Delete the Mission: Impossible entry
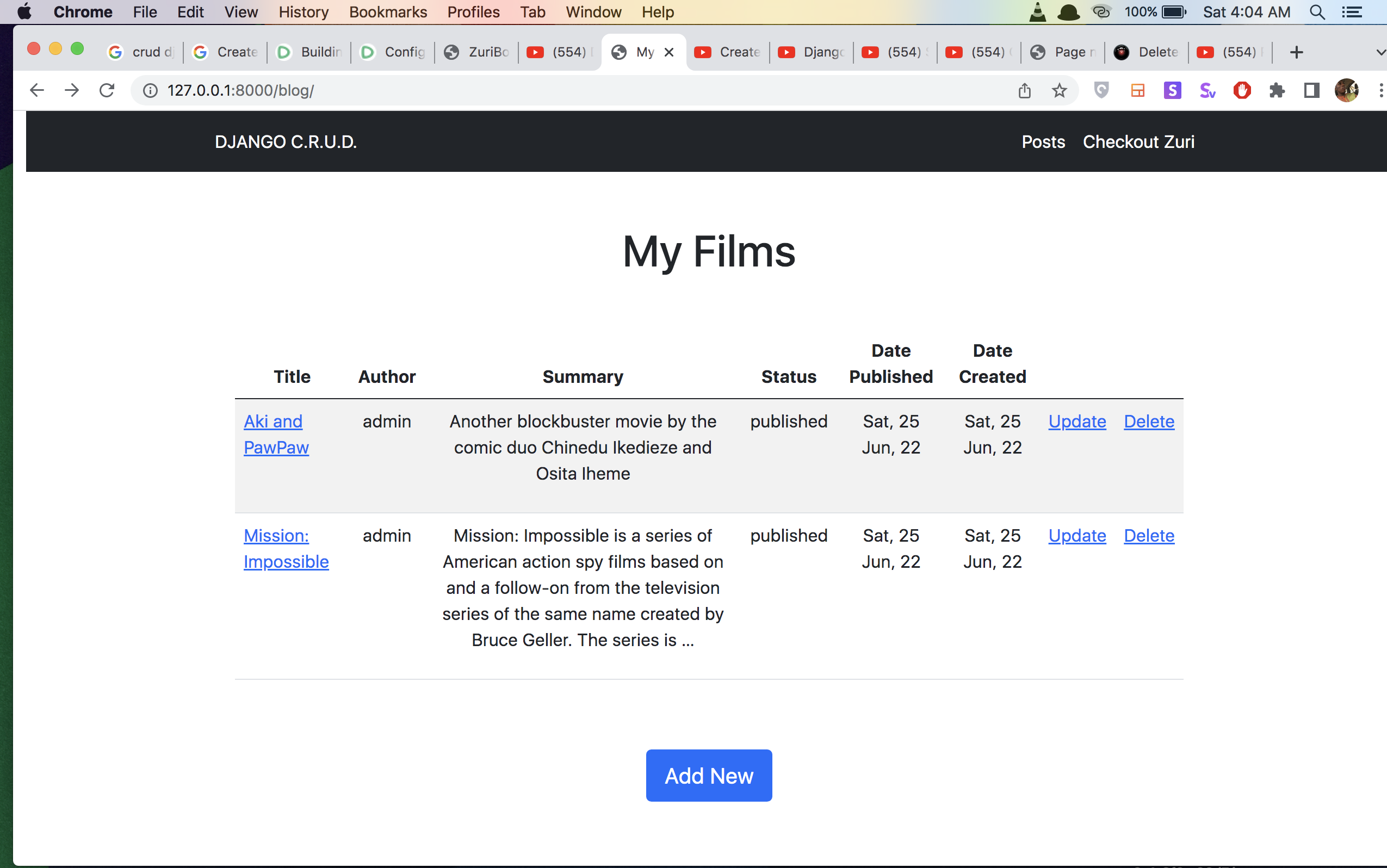Viewport: 1387px width, 868px height. [x=1149, y=536]
